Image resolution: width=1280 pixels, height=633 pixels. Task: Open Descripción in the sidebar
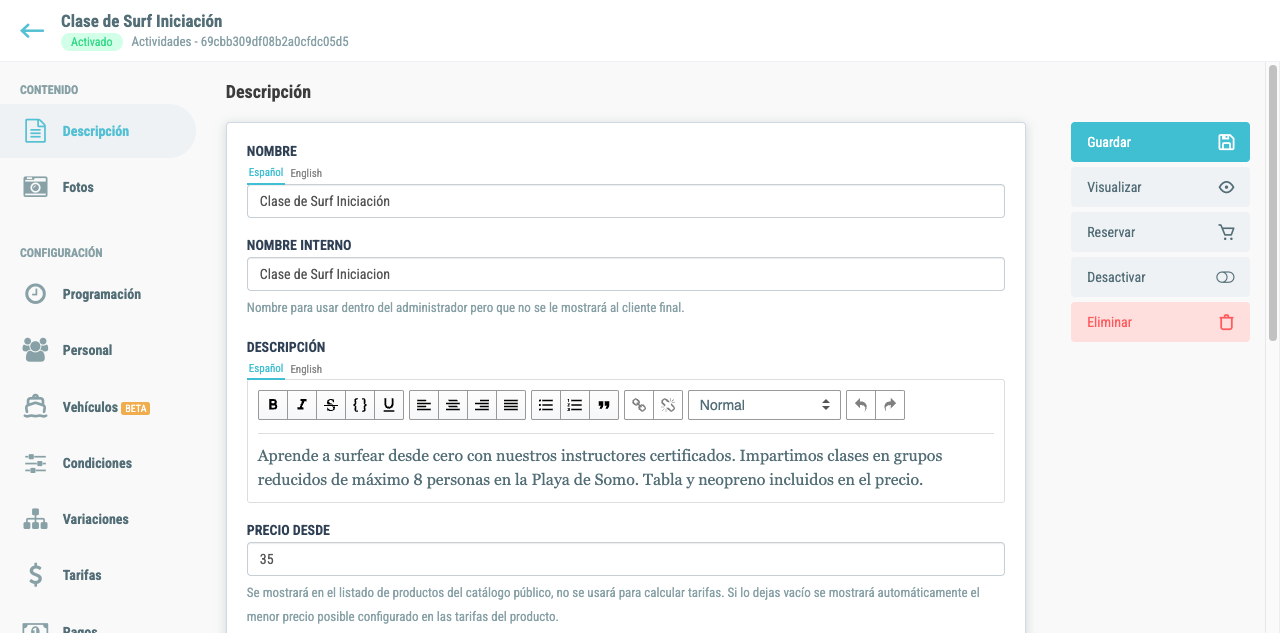(98, 131)
